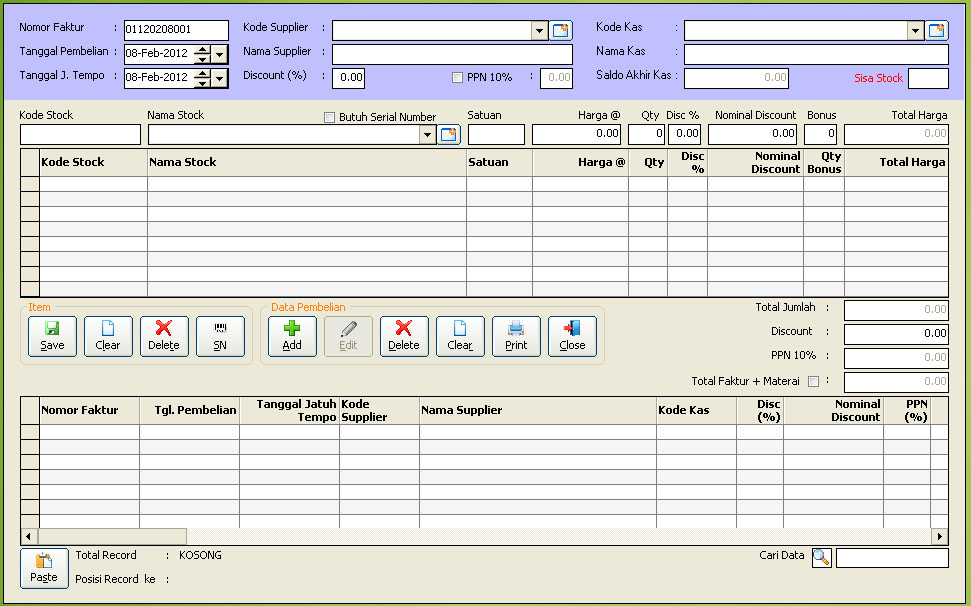Open lookup icon beside Kode Kas
This screenshot has width=971, height=606.
[x=937, y=30]
